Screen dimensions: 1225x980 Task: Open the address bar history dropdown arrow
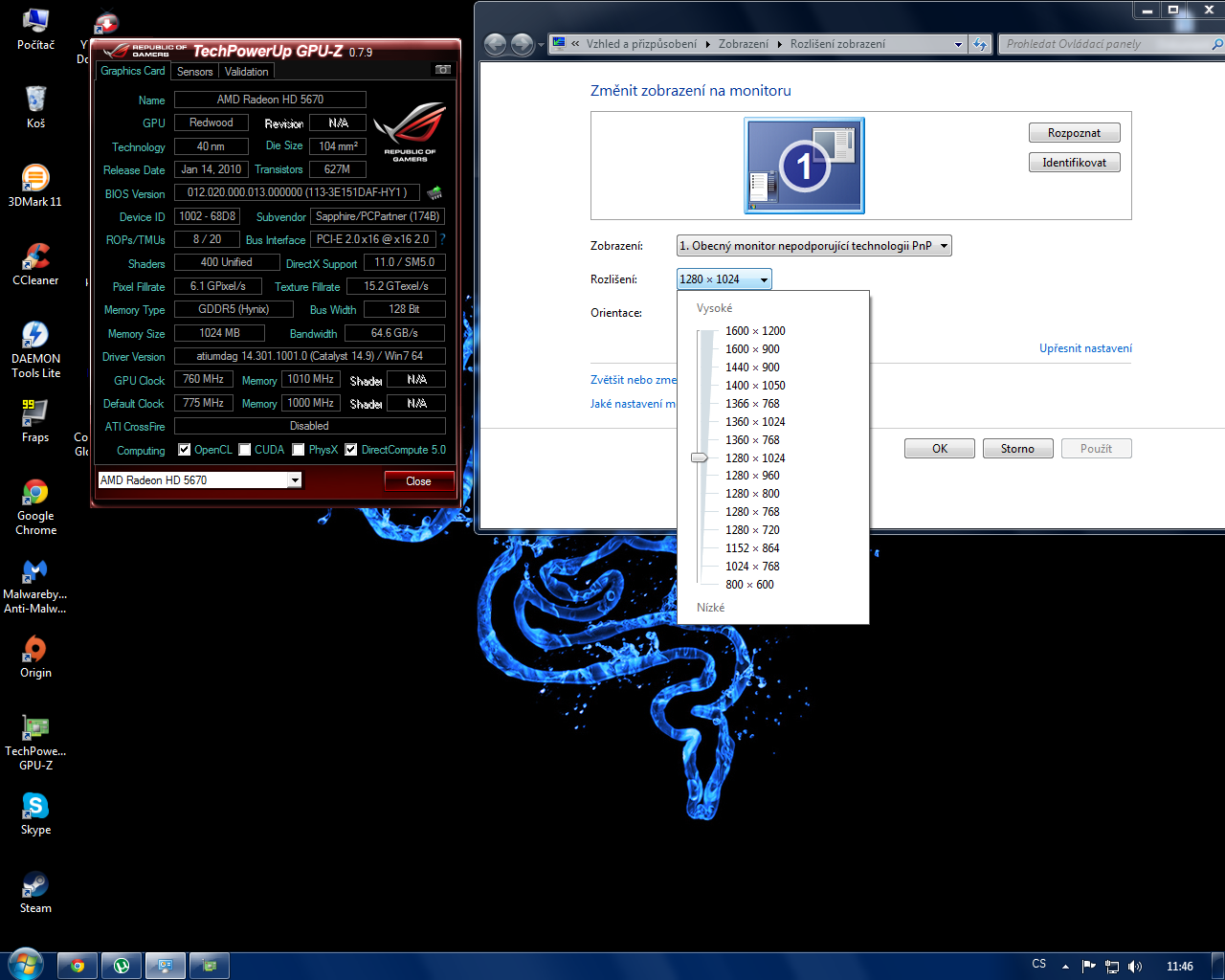coord(958,44)
